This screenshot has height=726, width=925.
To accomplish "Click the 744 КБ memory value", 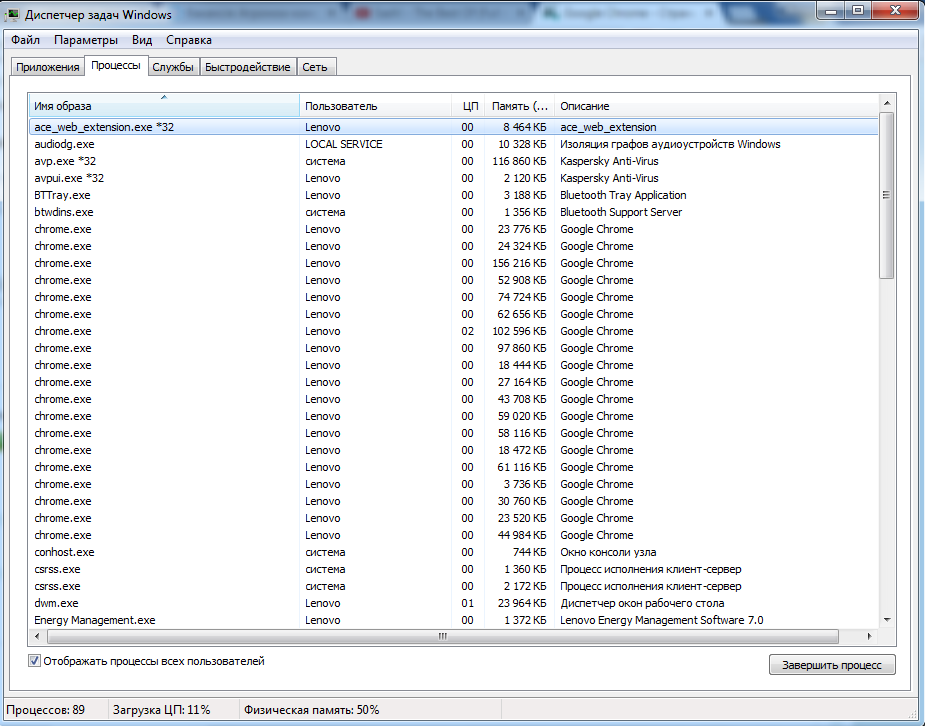I will (x=530, y=552).
